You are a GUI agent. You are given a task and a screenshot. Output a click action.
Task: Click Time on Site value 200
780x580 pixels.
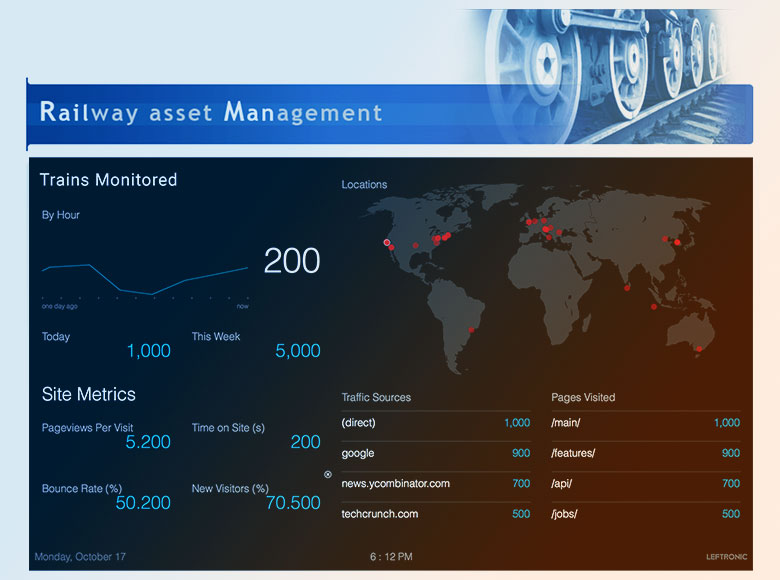(305, 442)
